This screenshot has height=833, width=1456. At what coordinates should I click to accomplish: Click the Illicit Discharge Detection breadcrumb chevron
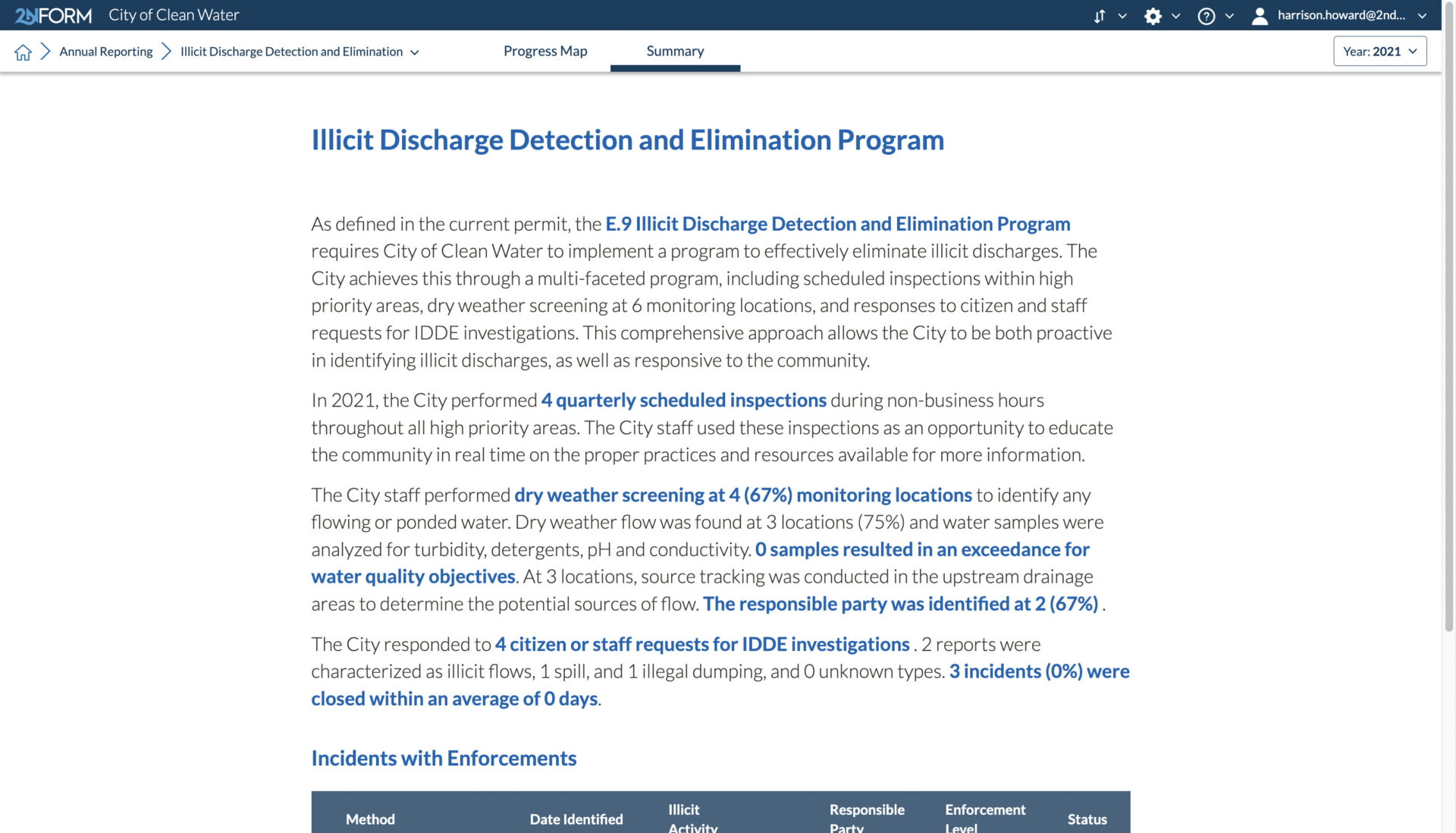413,51
